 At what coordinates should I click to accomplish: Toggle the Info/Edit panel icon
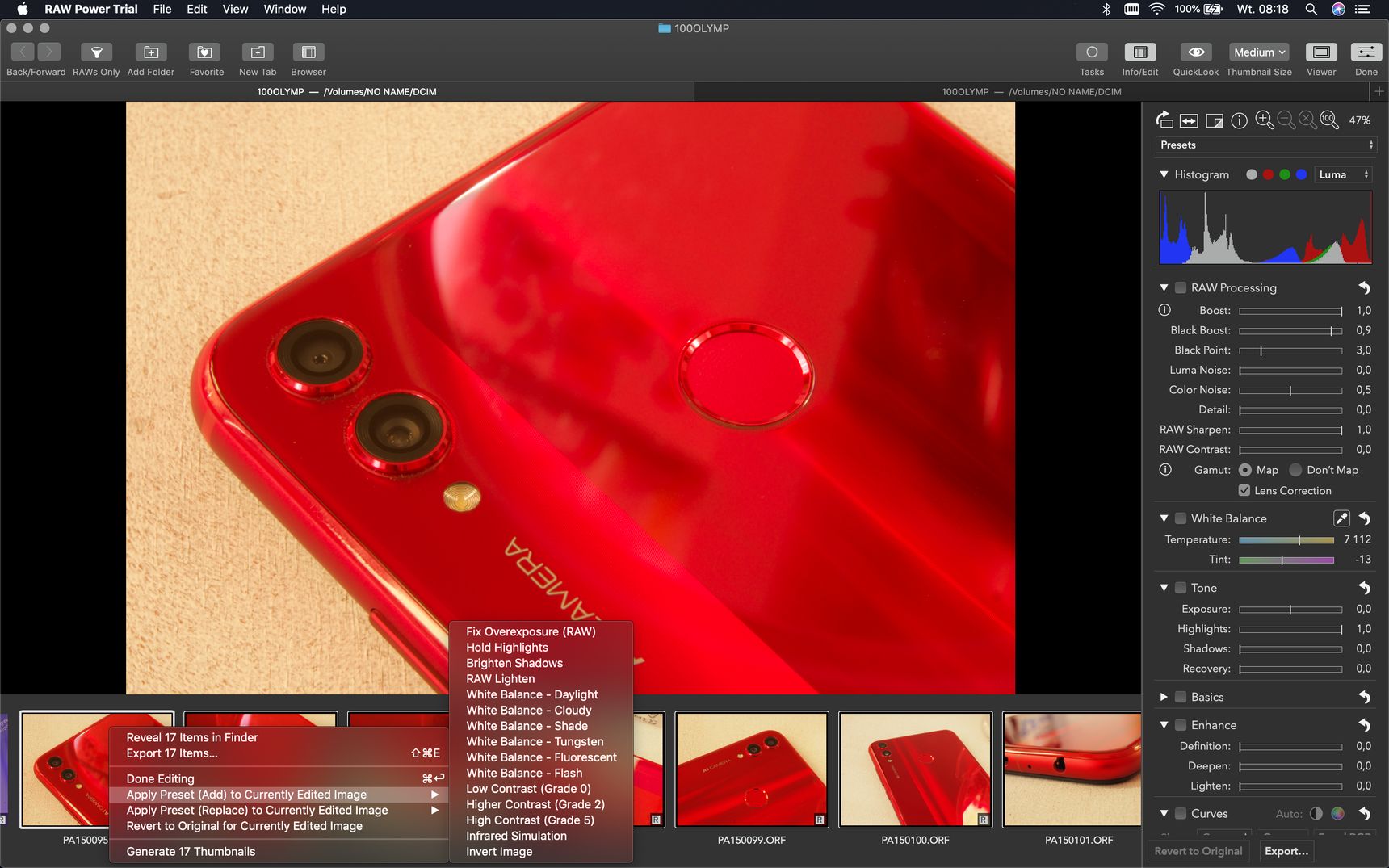pyautogui.click(x=1140, y=52)
